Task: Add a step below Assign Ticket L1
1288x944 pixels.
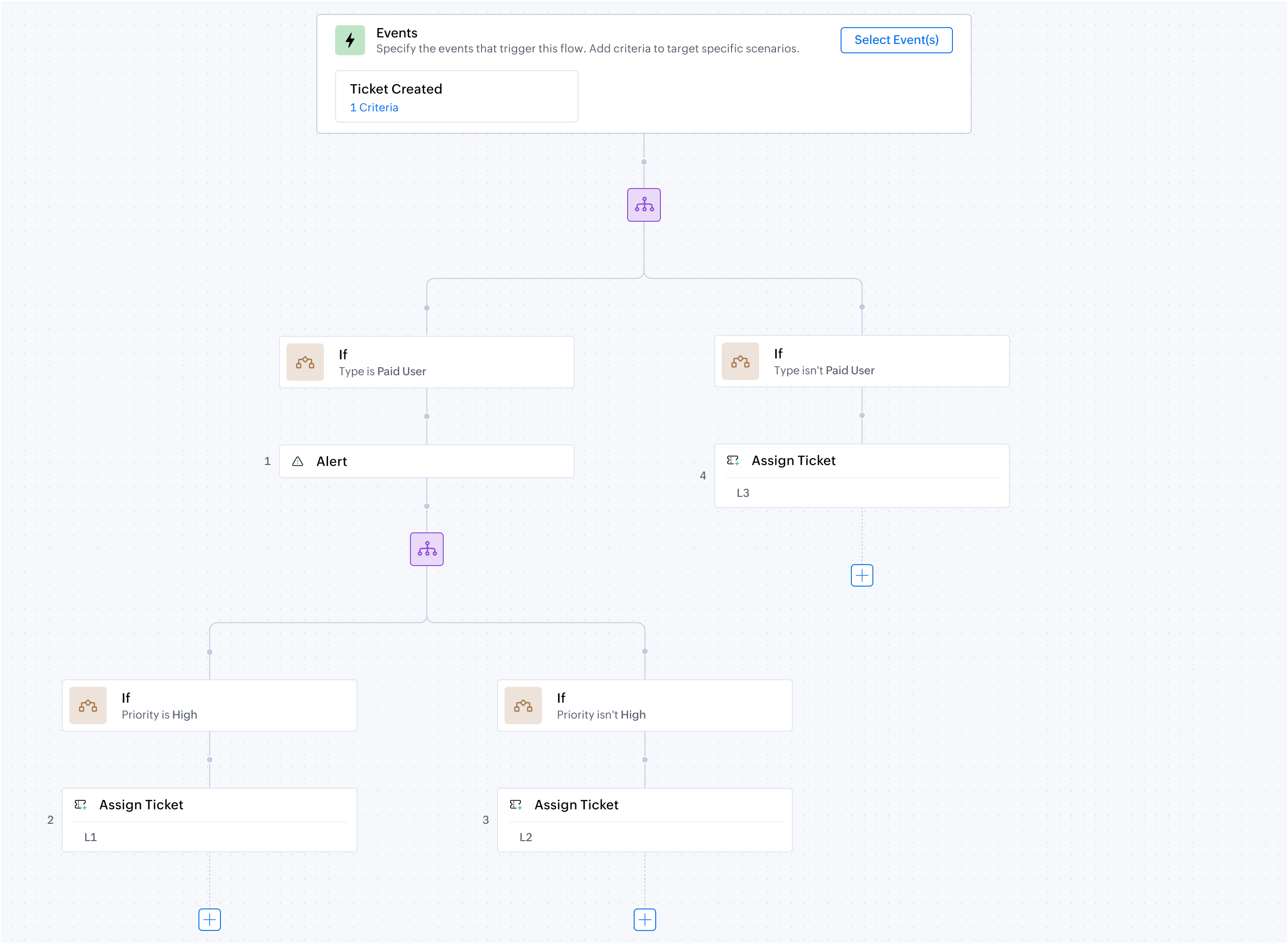Action: click(209, 919)
